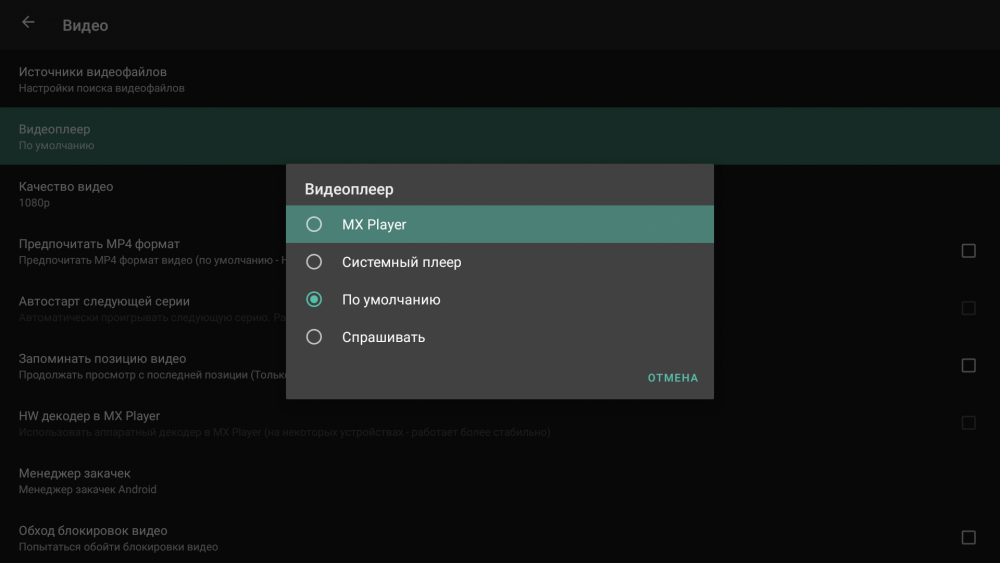Choose the Системный плеер radio option

pos(314,262)
